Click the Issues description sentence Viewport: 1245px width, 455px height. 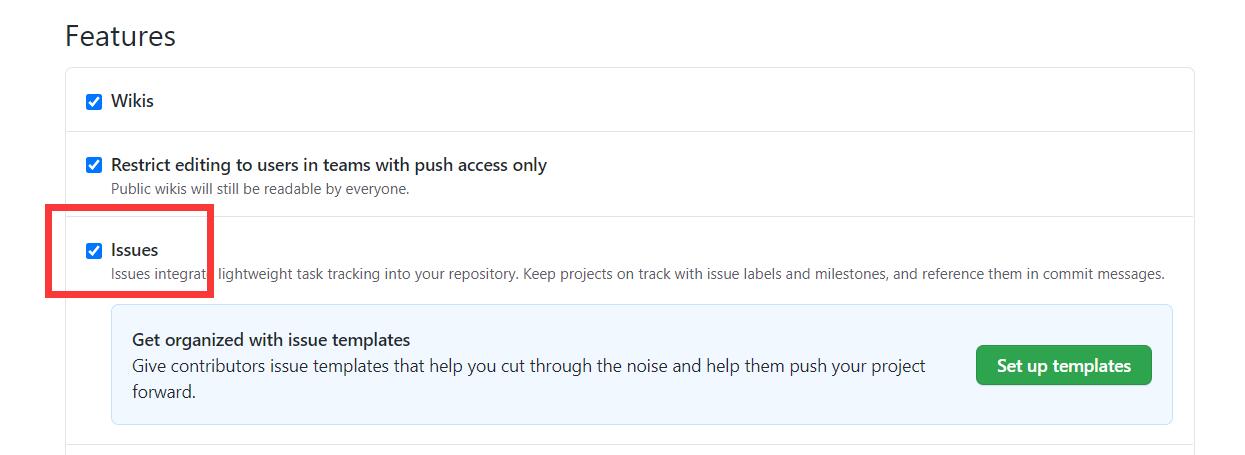pos(637,274)
